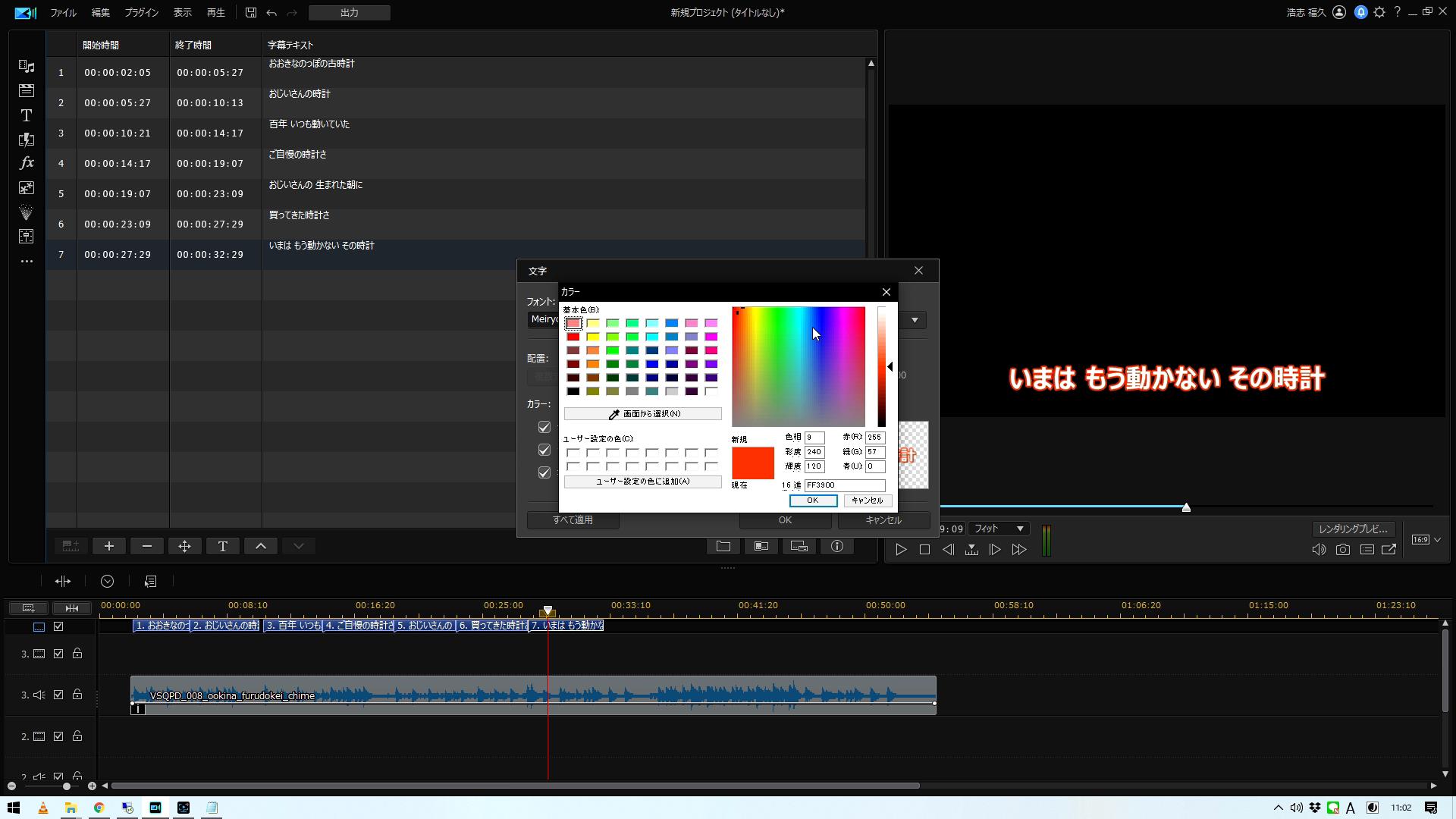The height and width of the screenshot is (819, 1456).
Task: Open the 編集 menu
Action: click(x=100, y=13)
